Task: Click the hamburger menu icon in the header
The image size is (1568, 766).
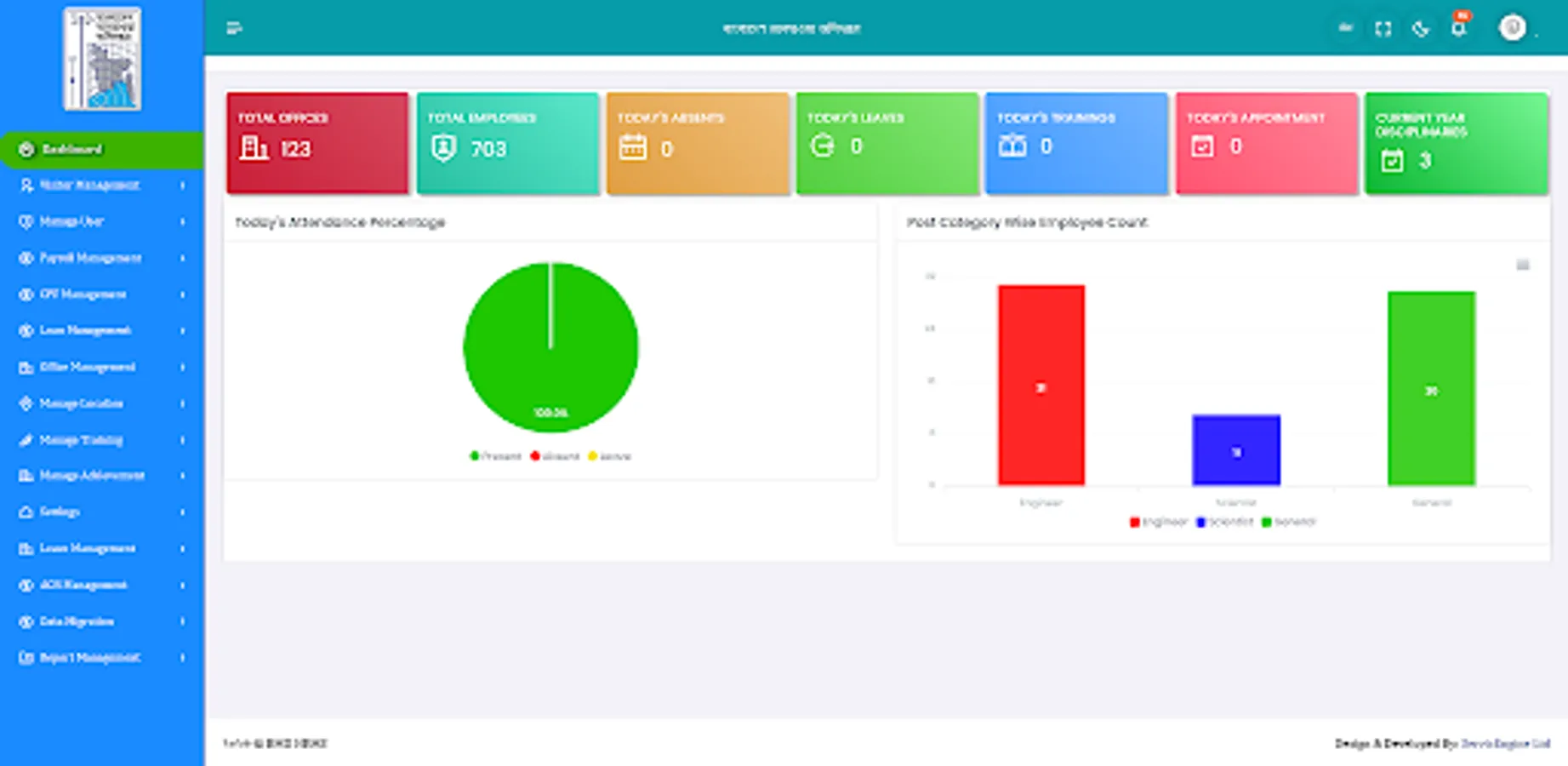Action: tap(235, 27)
